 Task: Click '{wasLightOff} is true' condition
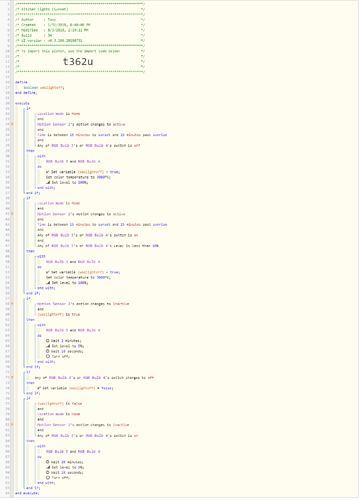click(x=59, y=315)
